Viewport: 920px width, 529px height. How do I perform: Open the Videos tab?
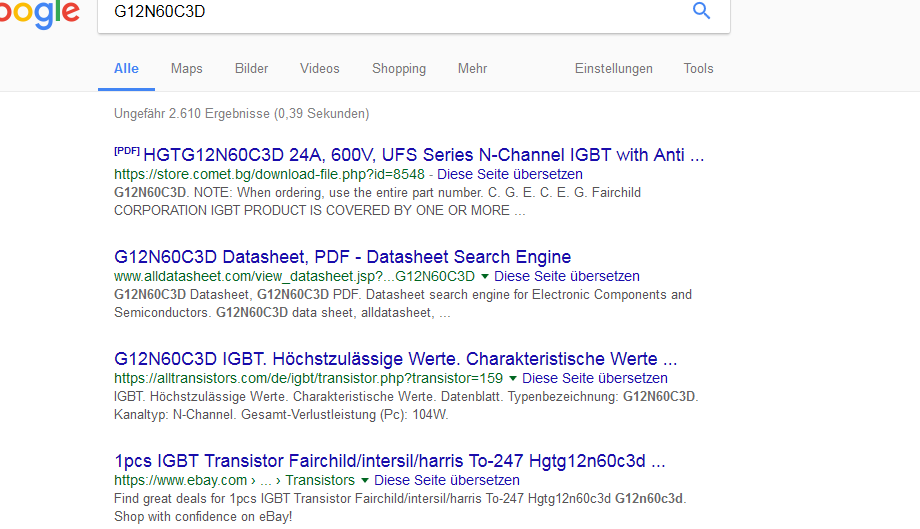tap(320, 69)
